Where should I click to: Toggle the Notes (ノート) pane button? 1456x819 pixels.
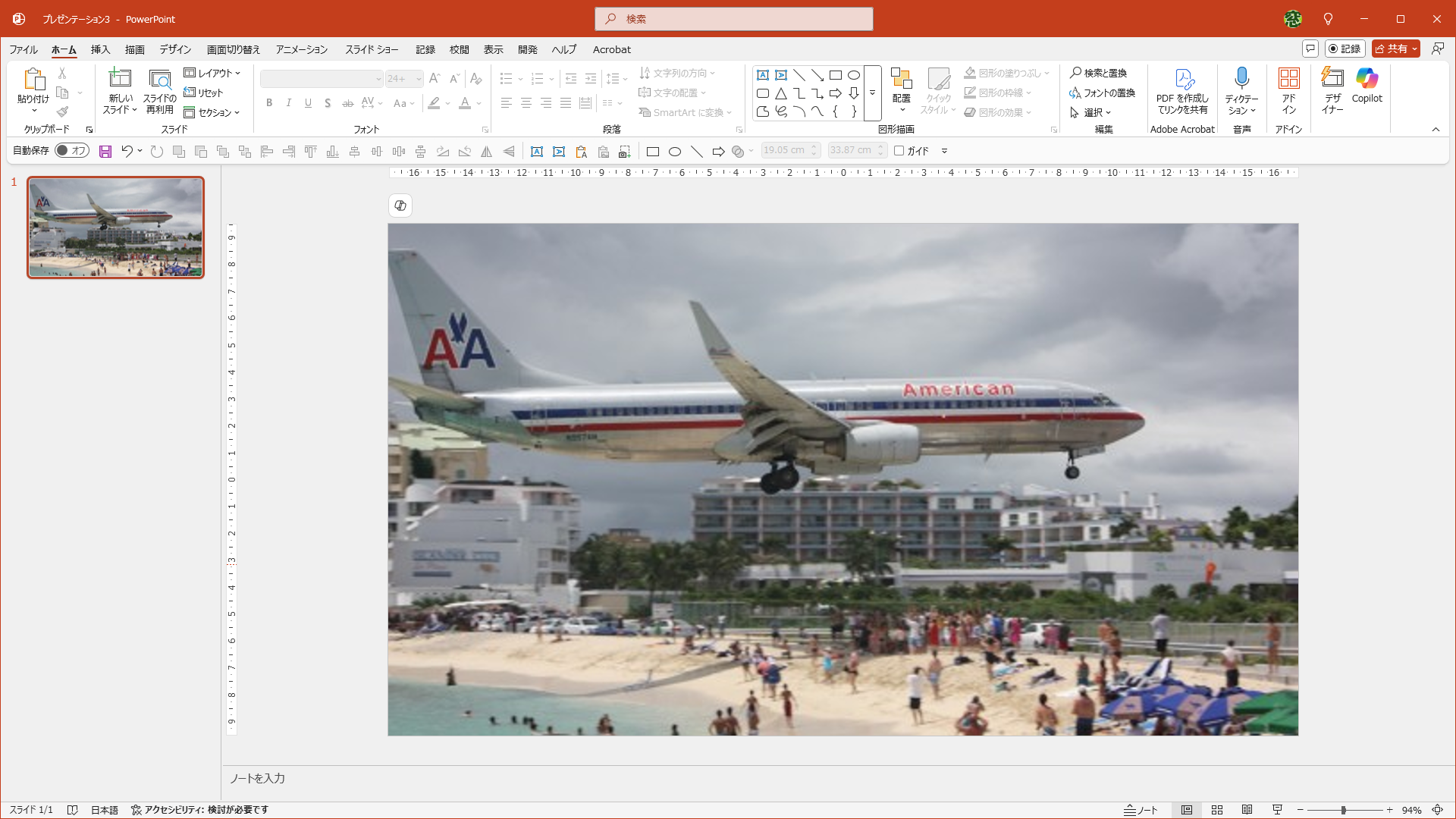[1141, 810]
